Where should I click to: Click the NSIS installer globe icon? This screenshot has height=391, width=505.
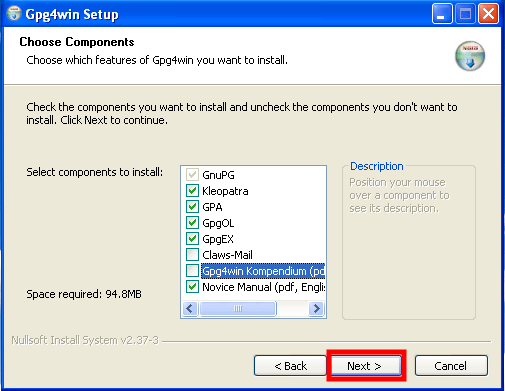pos(470,56)
